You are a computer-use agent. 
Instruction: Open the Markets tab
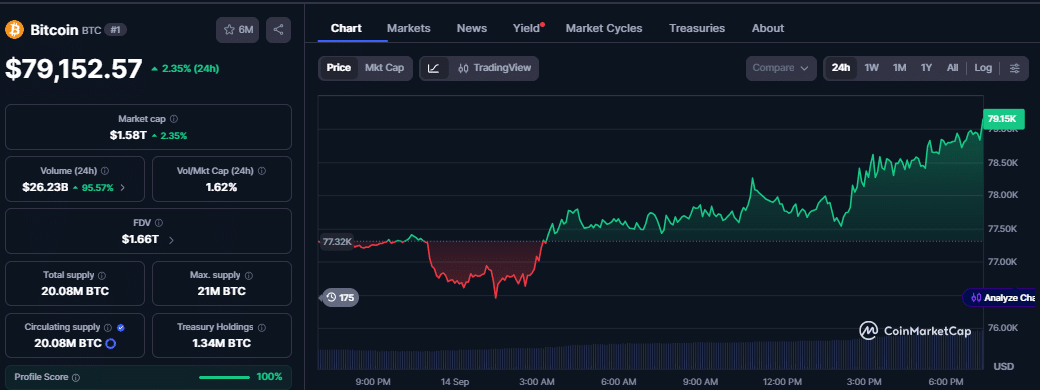(x=409, y=29)
